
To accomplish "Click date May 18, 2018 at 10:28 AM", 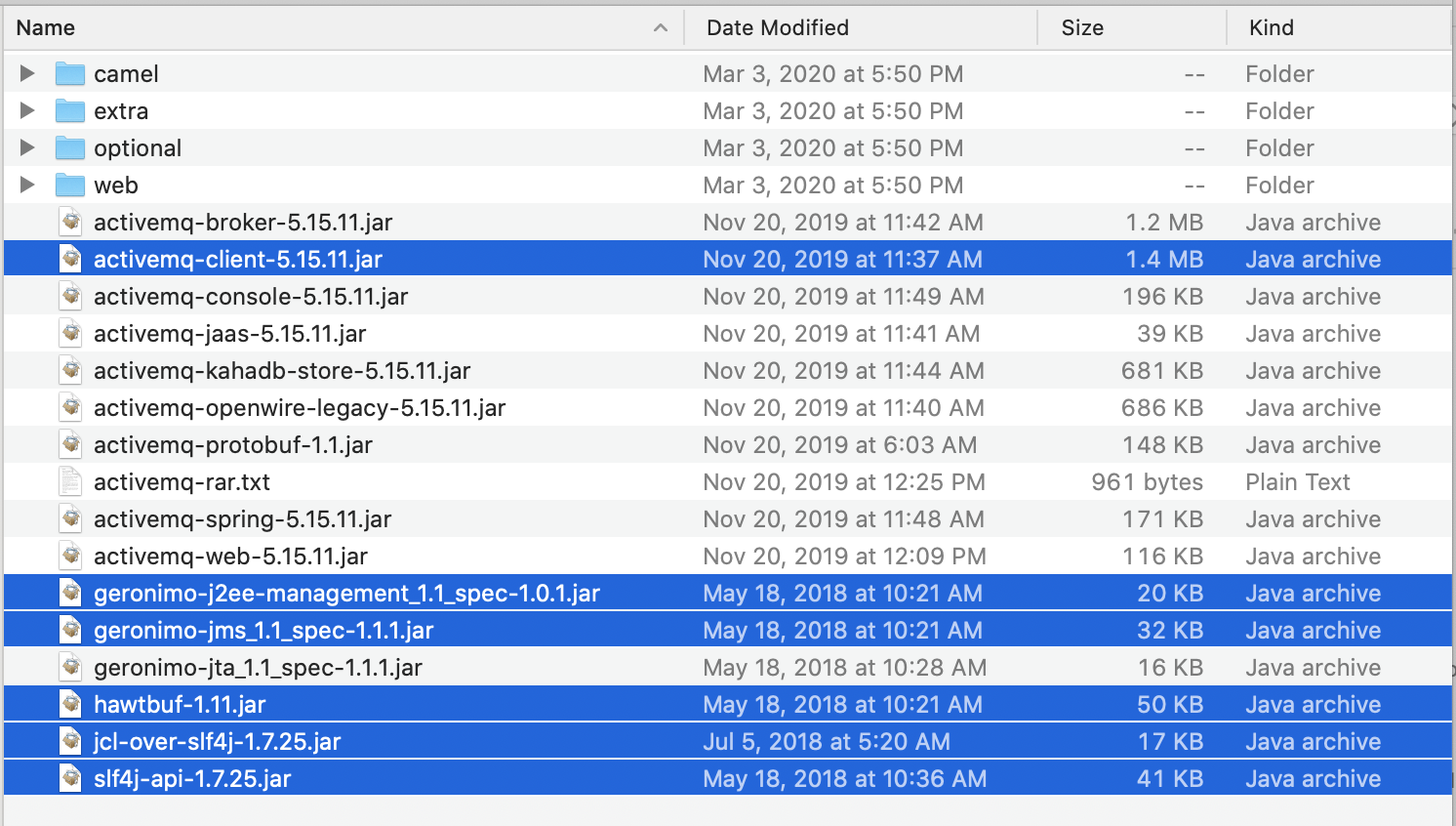I will coord(845,668).
